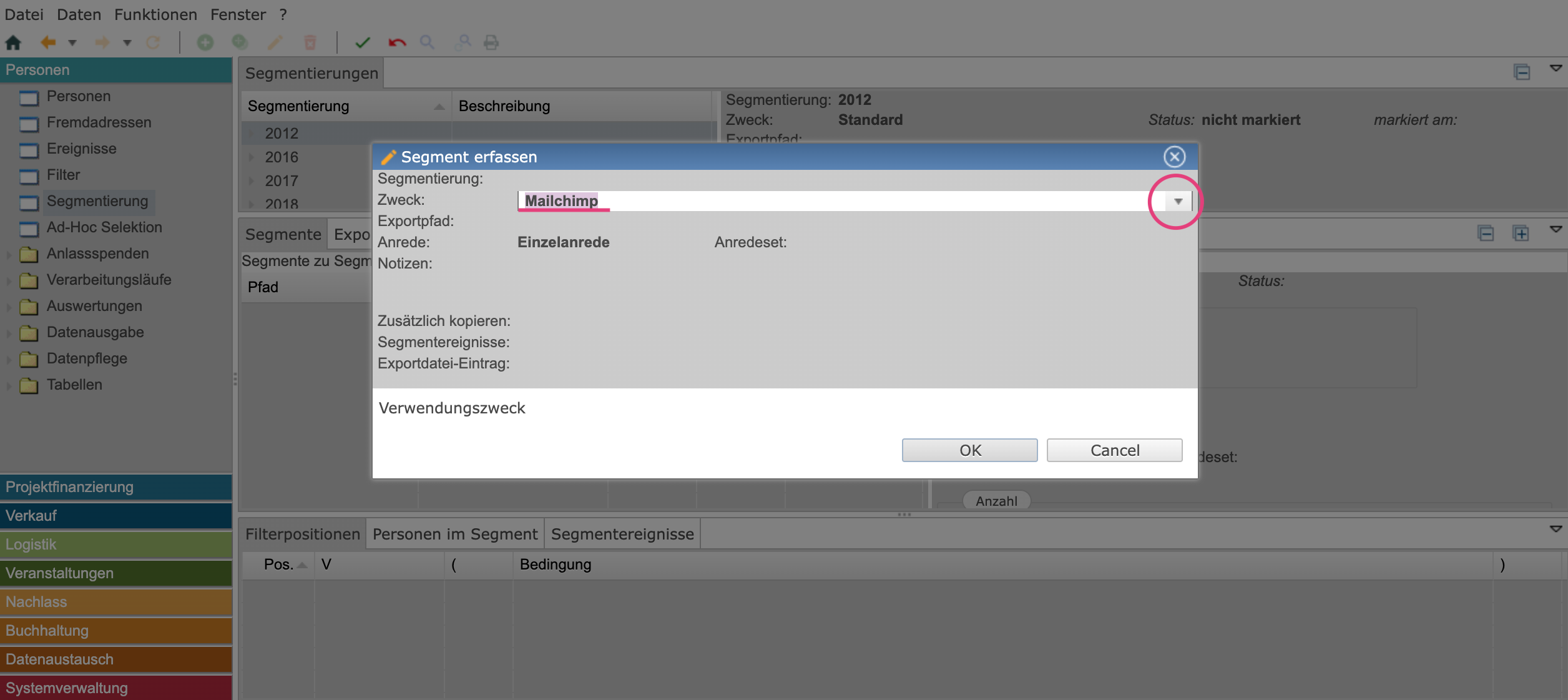Click the green plus add icon
Screen dimensions: 1568x700
205,42
